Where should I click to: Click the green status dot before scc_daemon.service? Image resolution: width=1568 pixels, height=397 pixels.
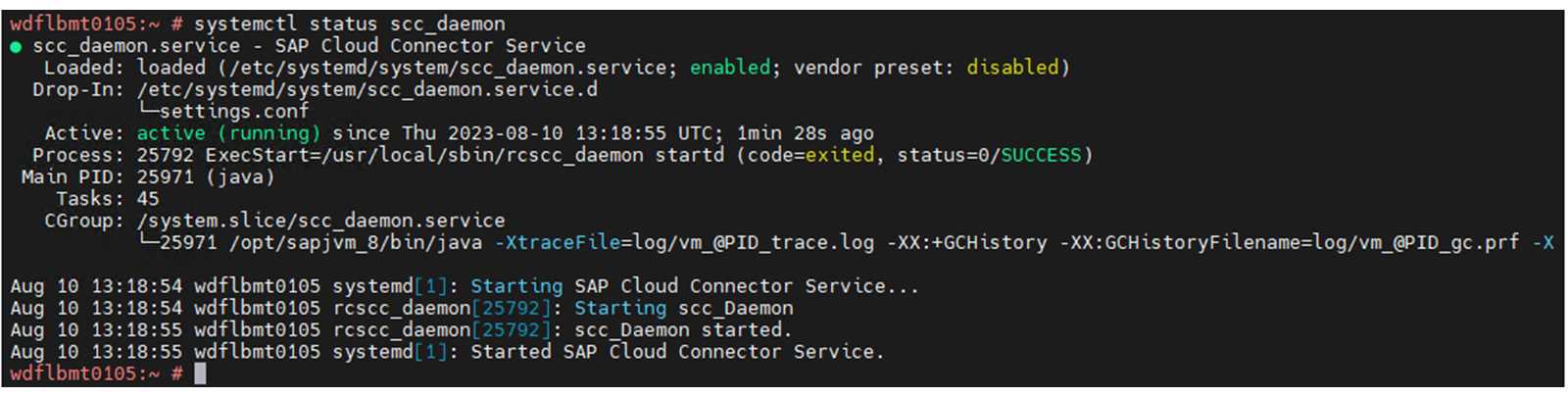[16, 47]
